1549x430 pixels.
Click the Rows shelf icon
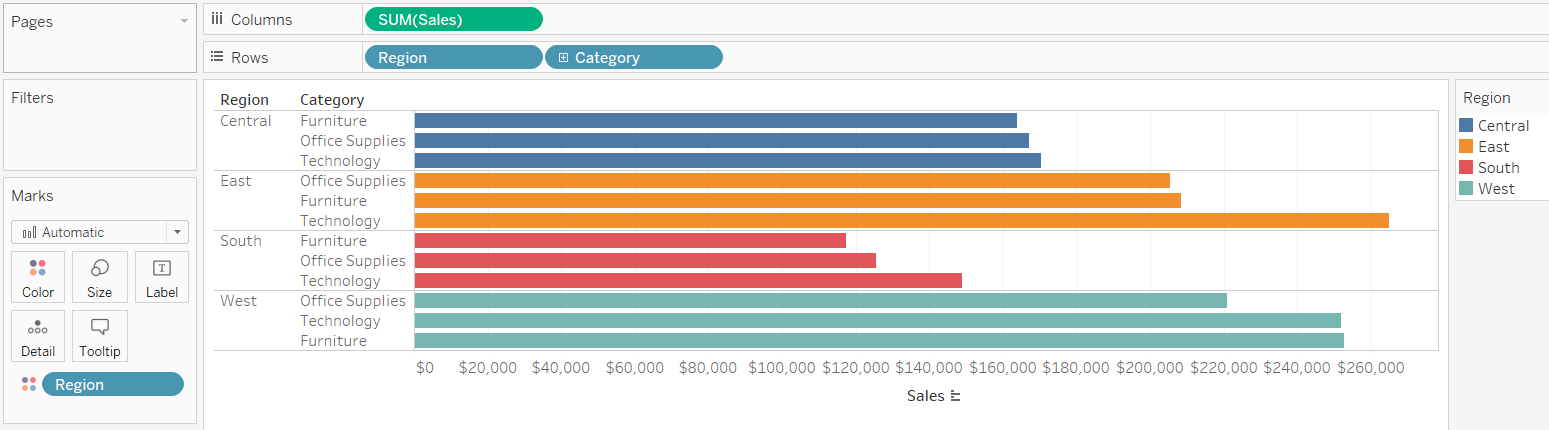(217, 57)
